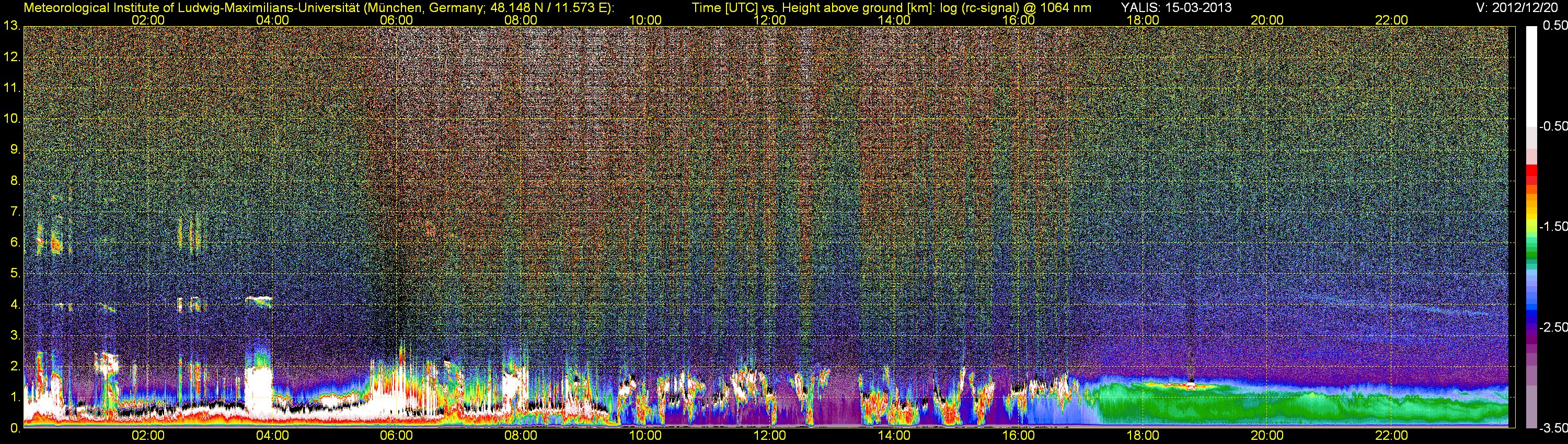The width and height of the screenshot is (1568, 444).
Task: Click the height axis label '4.'
Action: [x=15, y=304]
